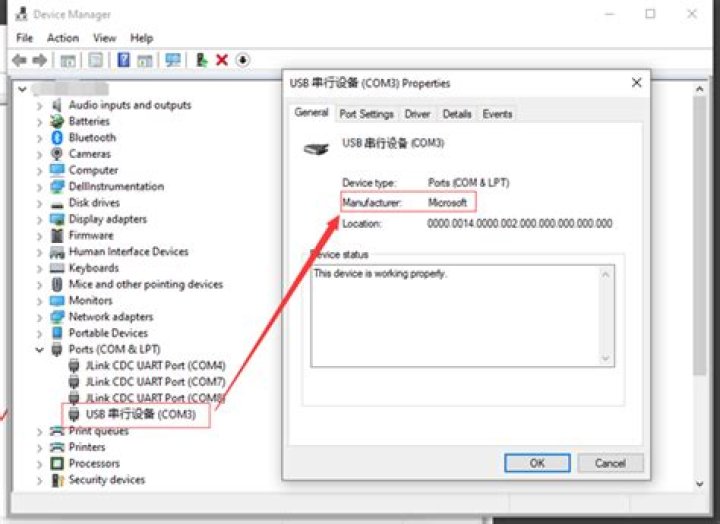This screenshot has width=720, height=524.
Task: Expand the Human Interface Devices node
Action: [x=39, y=252]
